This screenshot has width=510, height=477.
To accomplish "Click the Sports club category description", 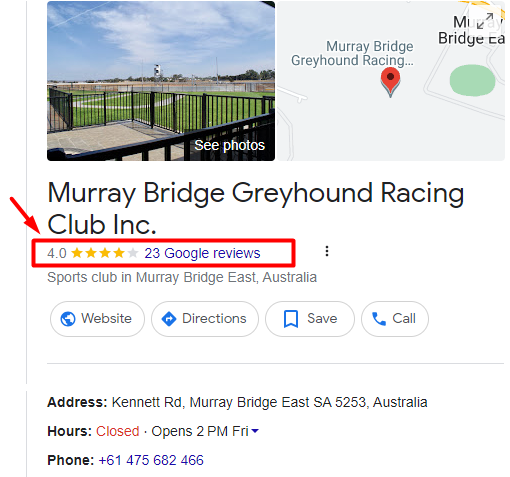I will click(x=182, y=277).
